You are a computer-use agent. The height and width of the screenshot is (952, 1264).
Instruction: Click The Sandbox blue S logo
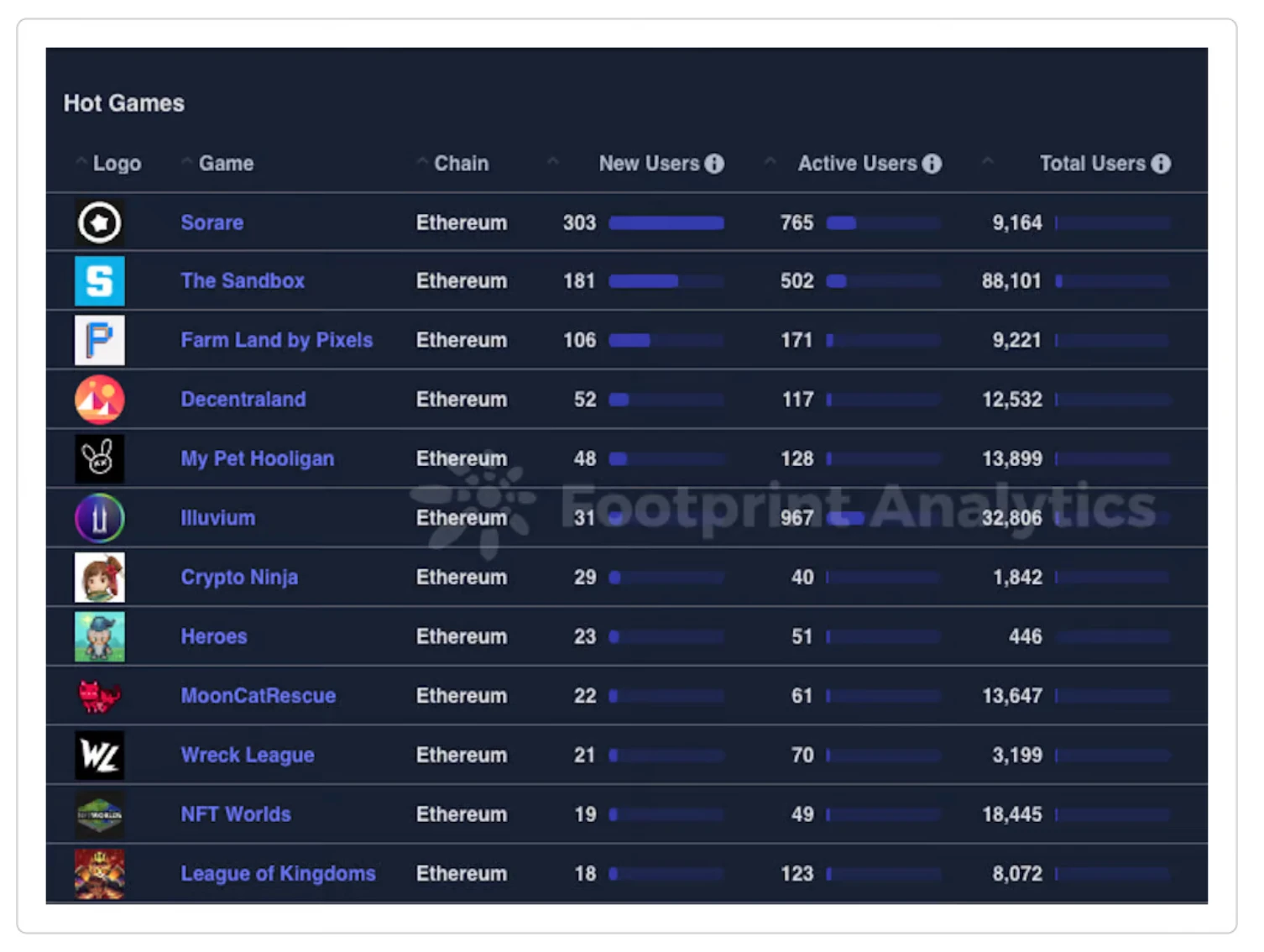tap(99, 281)
